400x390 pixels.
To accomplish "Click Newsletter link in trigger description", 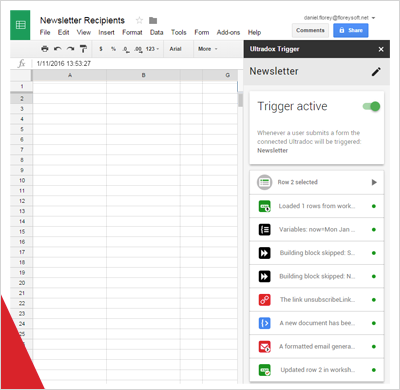I will tap(272, 151).
